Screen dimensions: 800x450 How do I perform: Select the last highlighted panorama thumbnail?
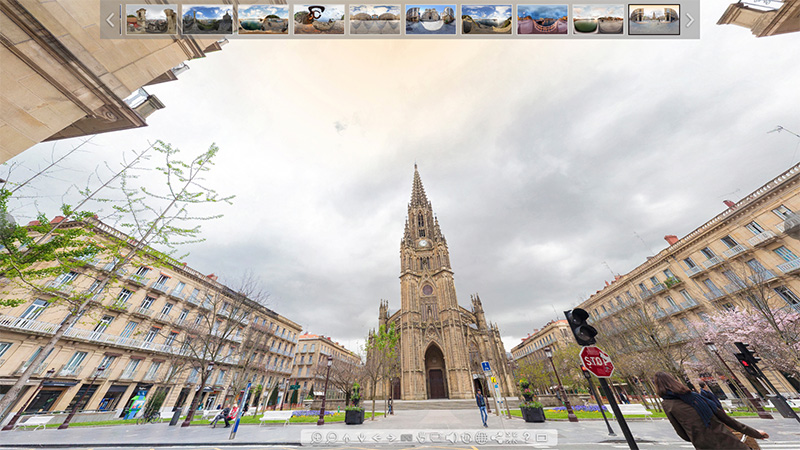pyautogui.click(x=654, y=19)
